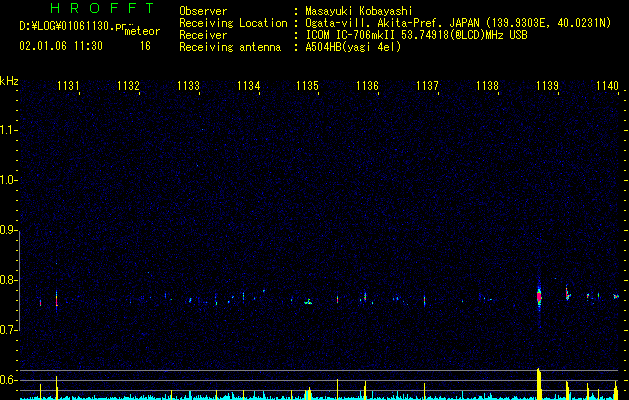Click the 1131 time axis marker
This screenshot has width=629, height=400.
click(68, 85)
